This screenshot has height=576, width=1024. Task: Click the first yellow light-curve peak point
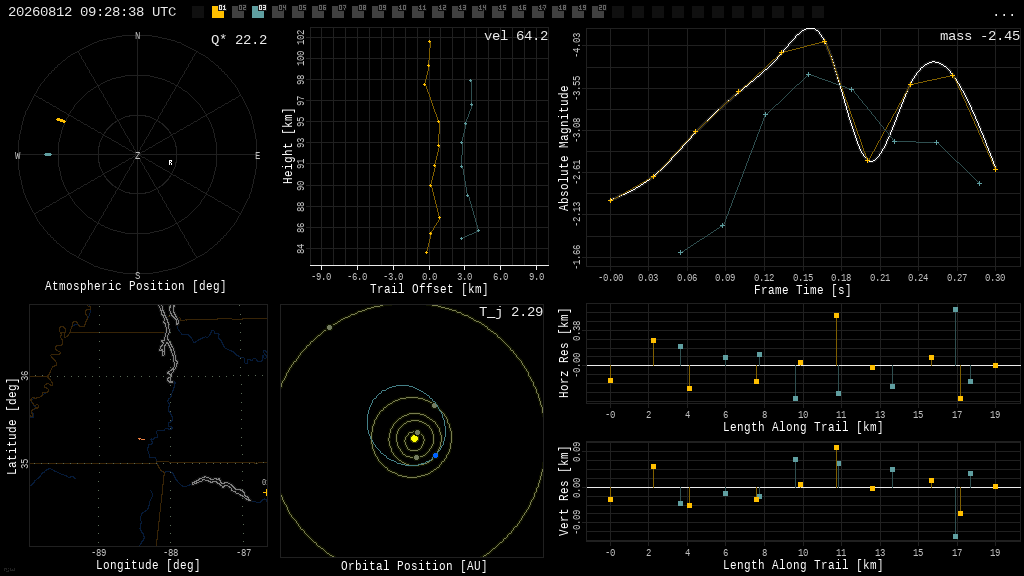pos(824,42)
